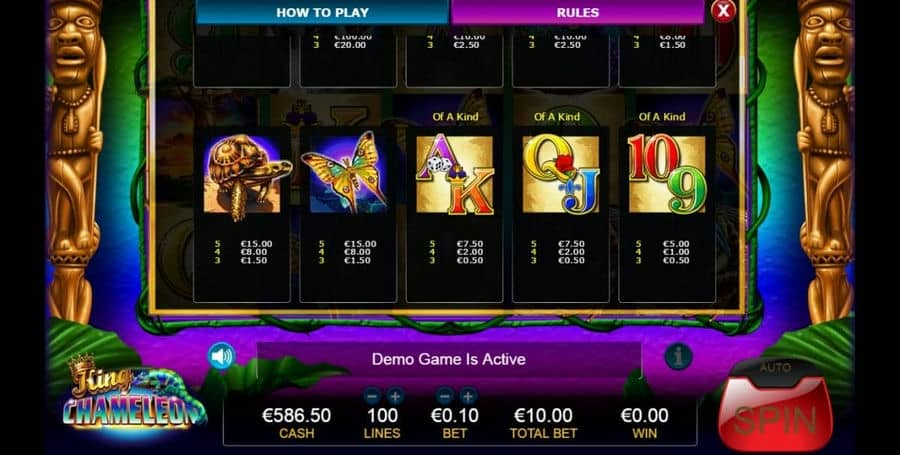Viewport: 900px width, 455px height.
Task: Open the info icon beside message bar
Action: pyautogui.click(x=678, y=356)
